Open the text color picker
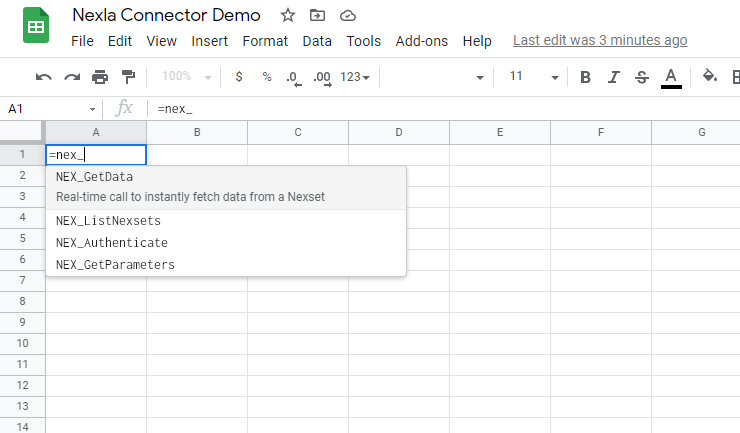740x433 pixels. [x=671, y=78]
